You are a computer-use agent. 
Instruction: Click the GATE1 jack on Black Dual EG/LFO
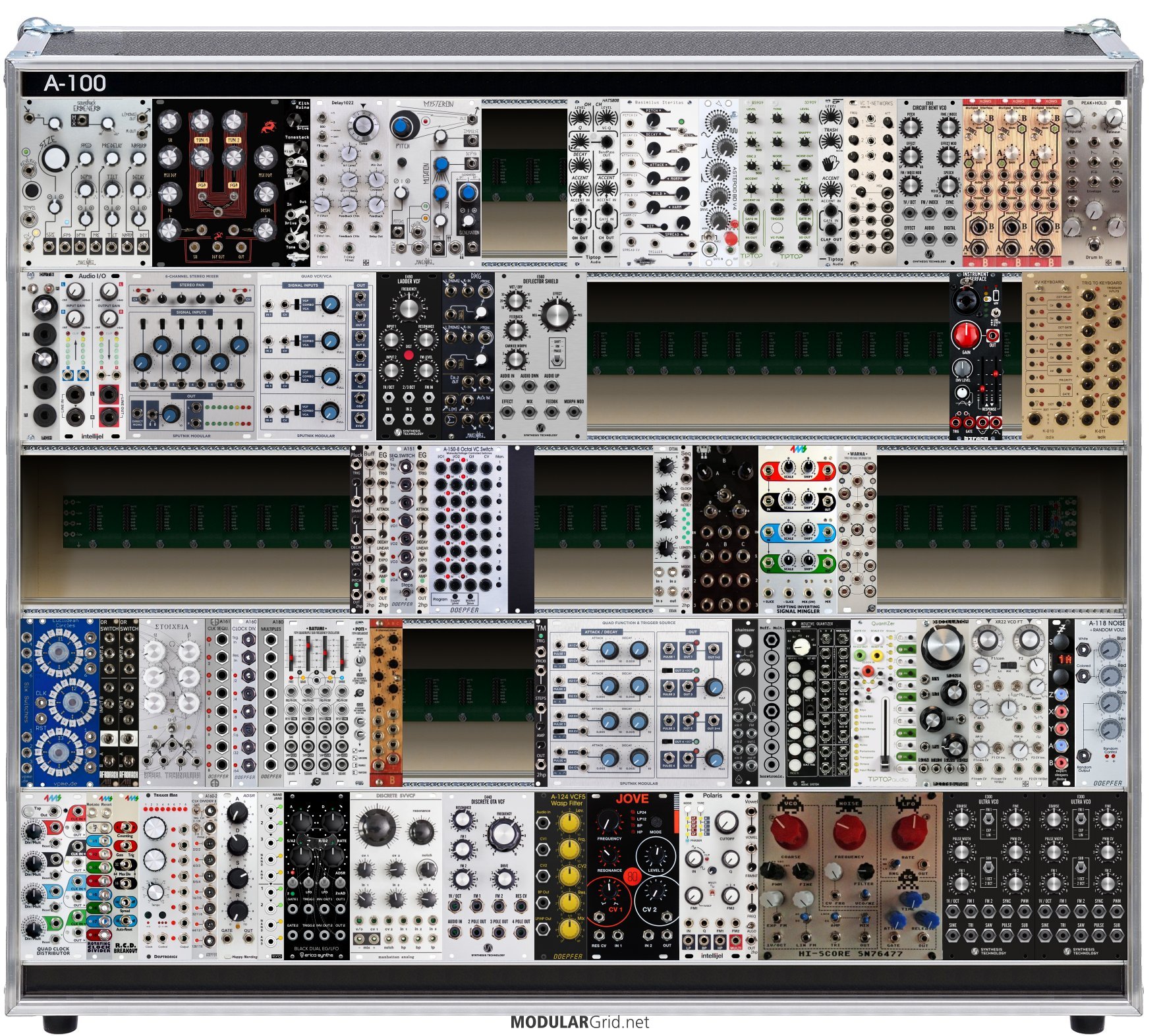293,908
